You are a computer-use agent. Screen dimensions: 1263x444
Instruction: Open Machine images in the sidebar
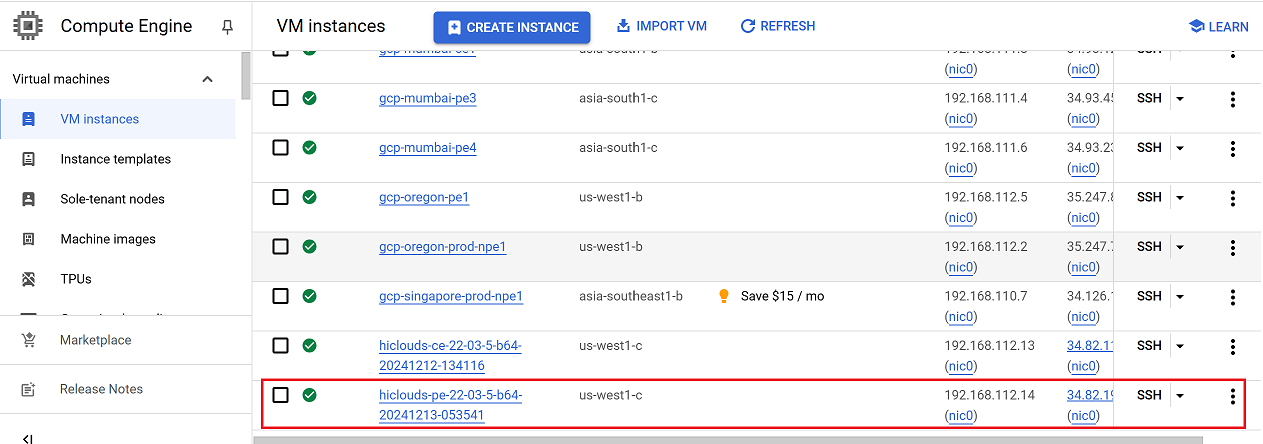(118, 239)
